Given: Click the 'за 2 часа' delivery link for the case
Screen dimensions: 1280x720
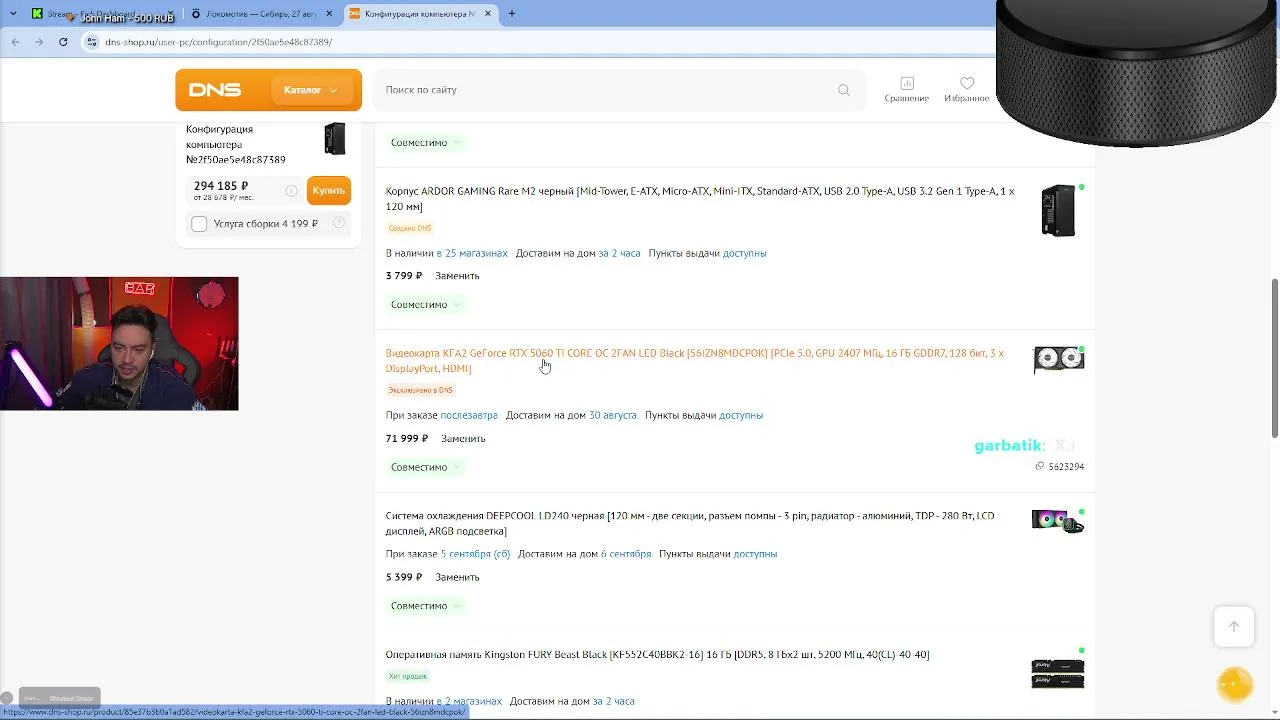Looking at the screenshot, I should (619, 254).
